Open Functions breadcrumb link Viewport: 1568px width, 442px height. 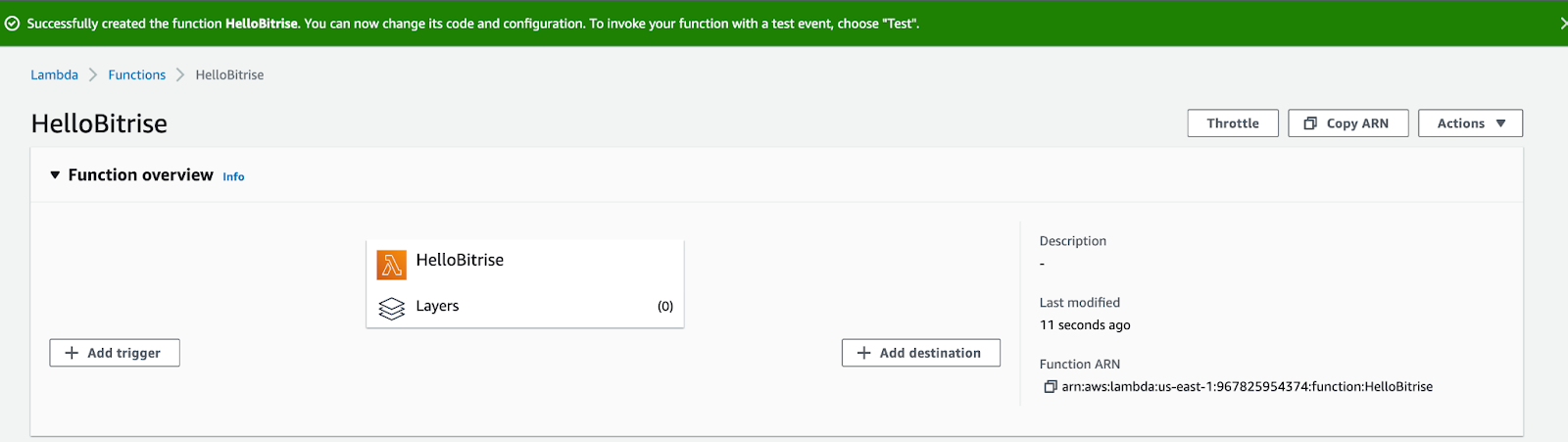pos(137,74)
